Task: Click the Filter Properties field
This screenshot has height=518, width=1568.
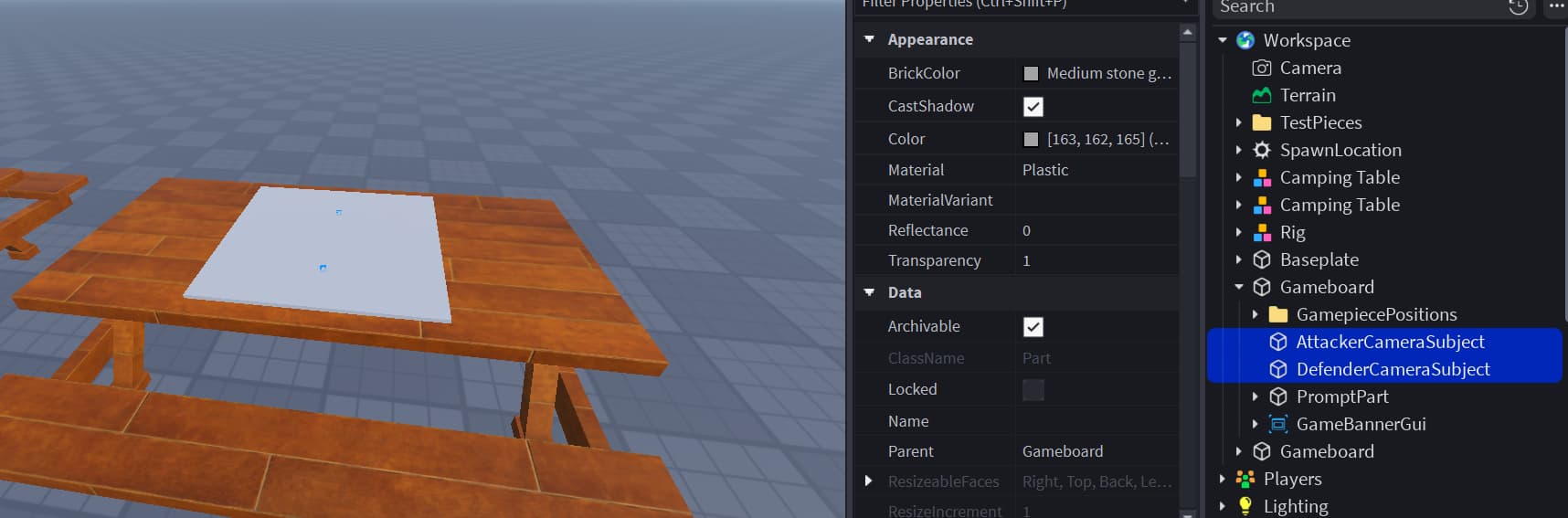Action: click(x=1026, y=5)
